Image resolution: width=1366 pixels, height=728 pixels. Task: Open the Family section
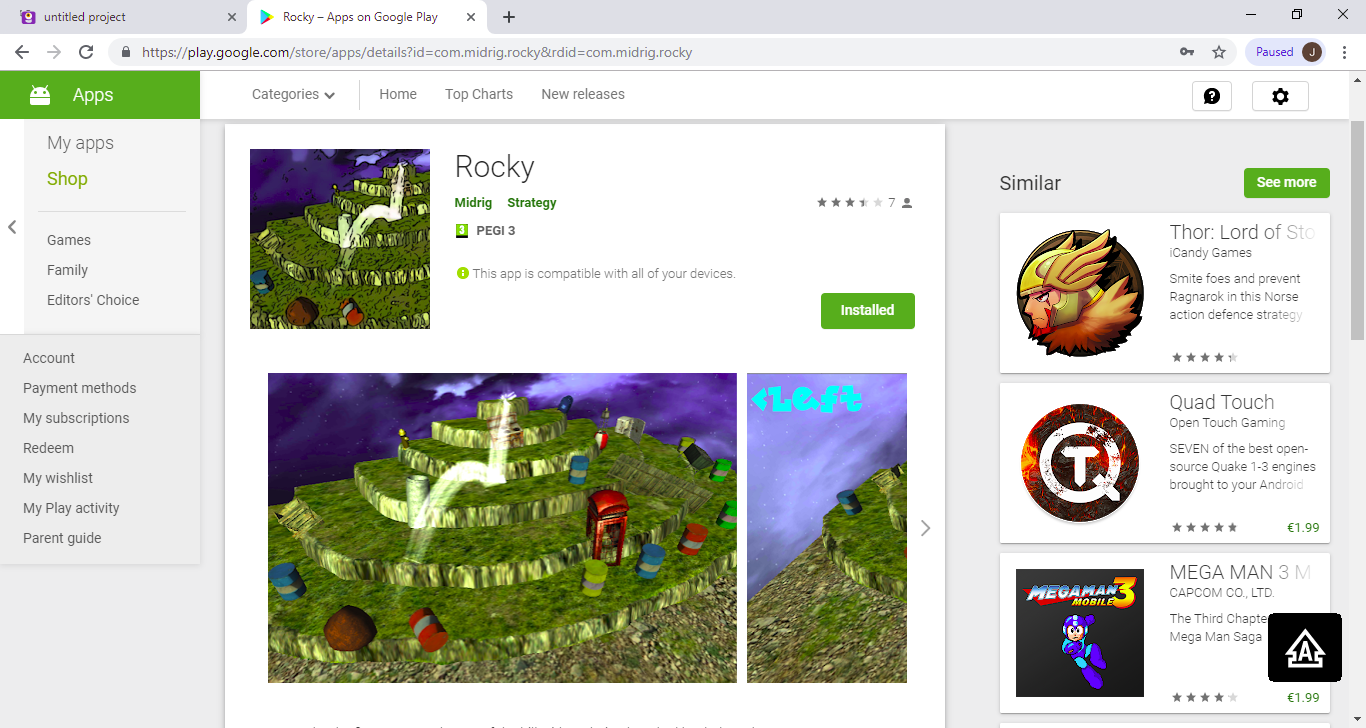67,270
